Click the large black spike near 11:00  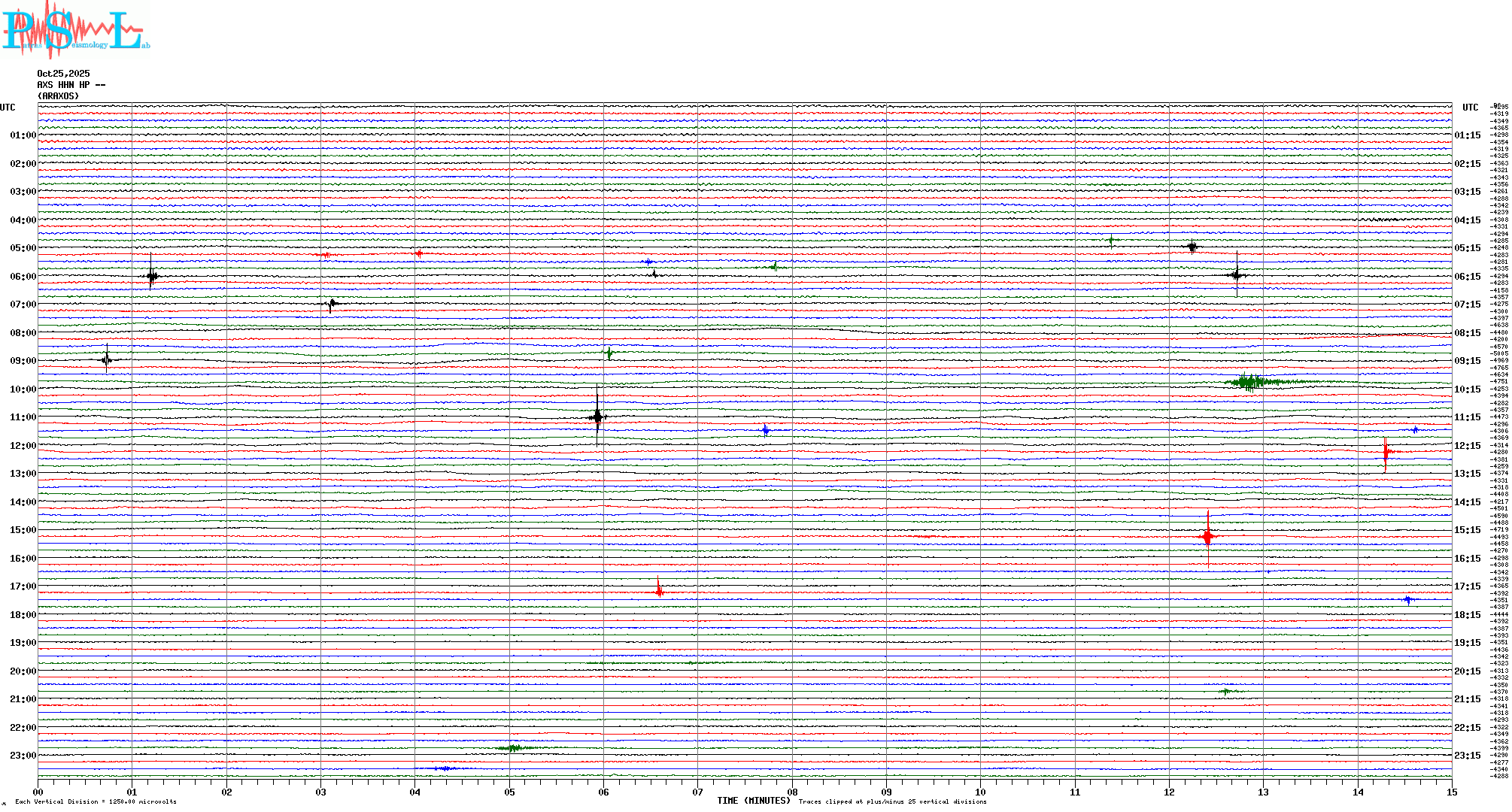(597, 416)
